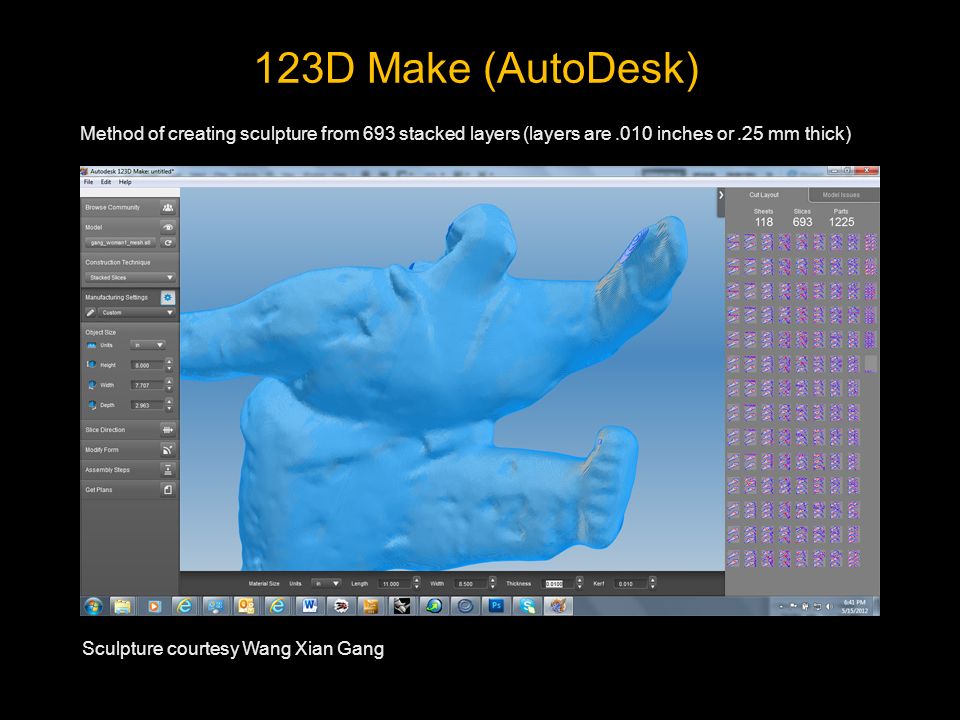Open Manufacturing Settings gear icon
The width and height of the screenshot is (960, 720).
[x=167, y=298]
